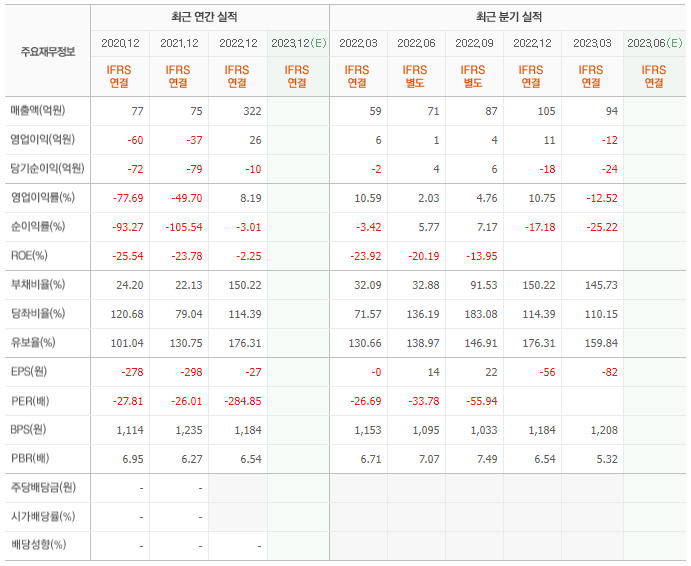Select the 2023.06(E) estimate column header
This screenshot has height=566, width=691.
click(x=655, y=43)
